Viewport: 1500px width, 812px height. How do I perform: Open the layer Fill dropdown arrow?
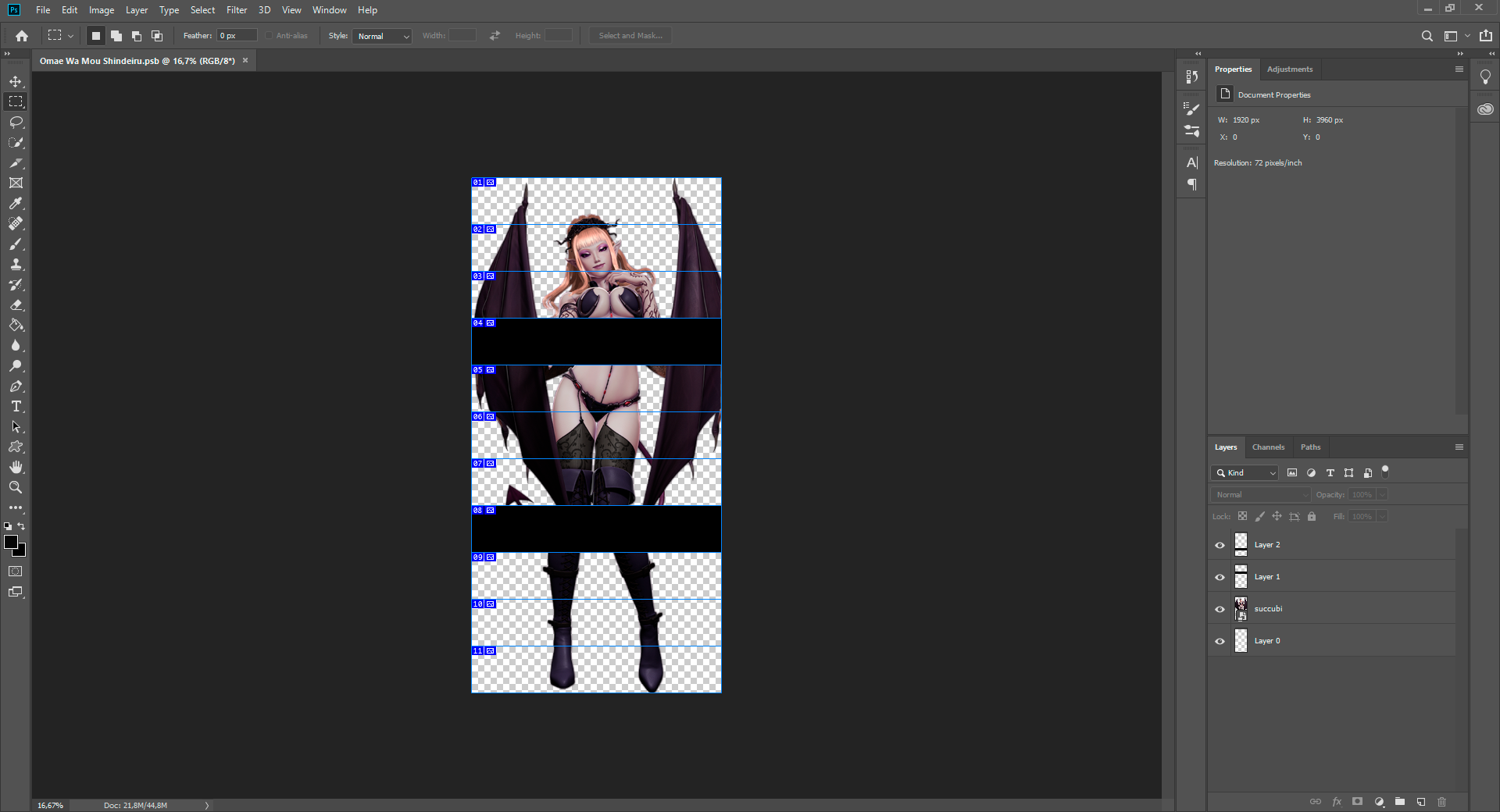(1382, 517)
